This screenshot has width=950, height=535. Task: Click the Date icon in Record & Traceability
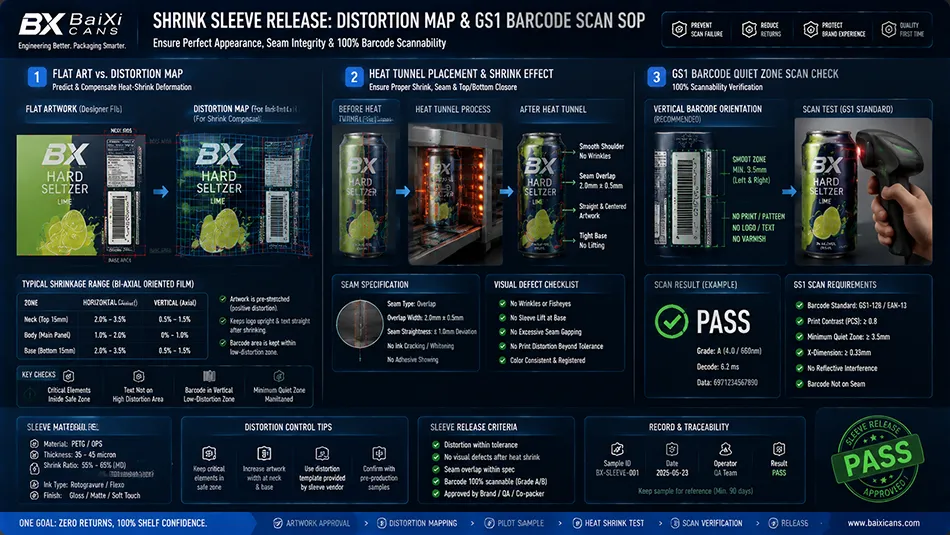[x=672, y=449]
